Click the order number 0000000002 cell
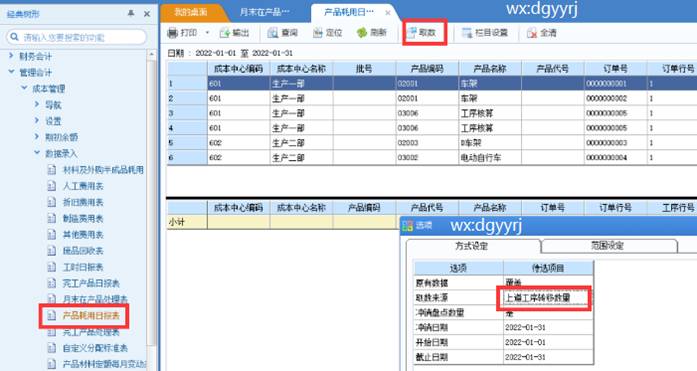 point(615,98)
